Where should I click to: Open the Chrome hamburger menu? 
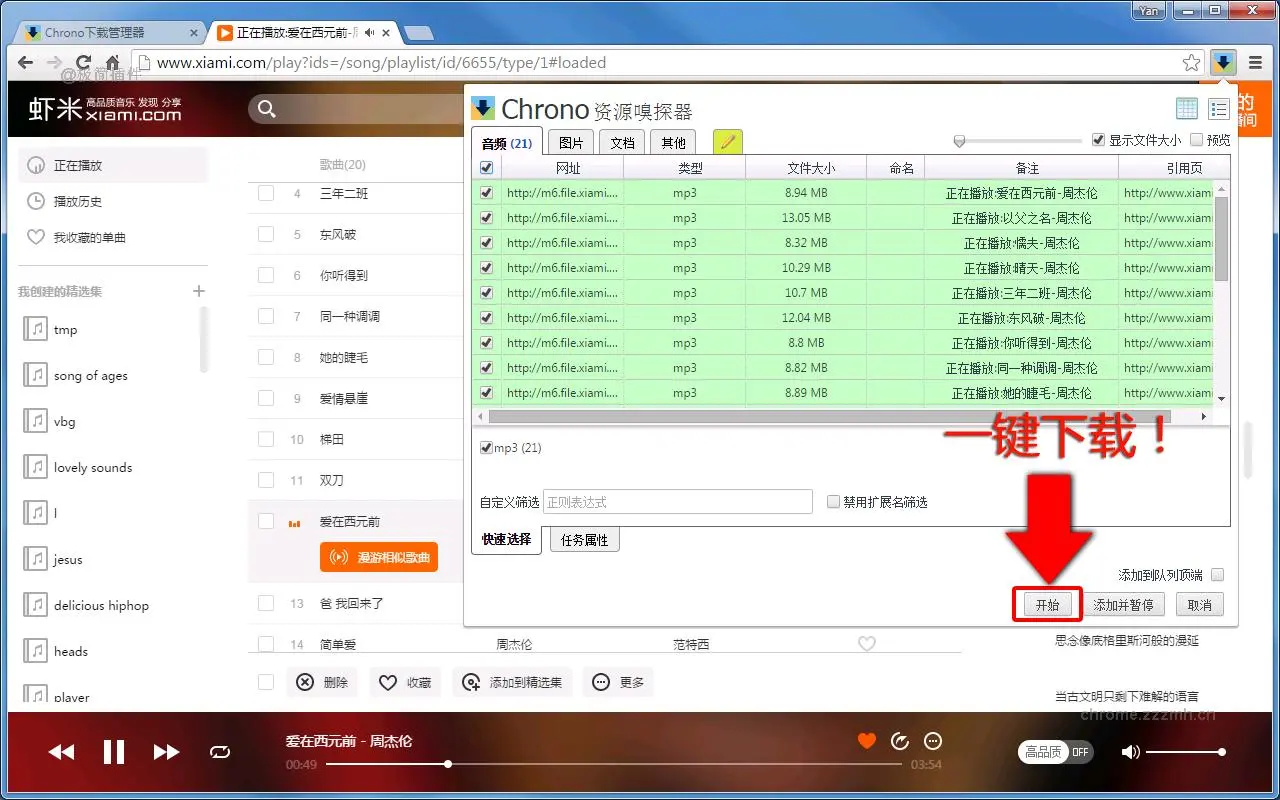pyautogui.click(x=1256, y=60)
